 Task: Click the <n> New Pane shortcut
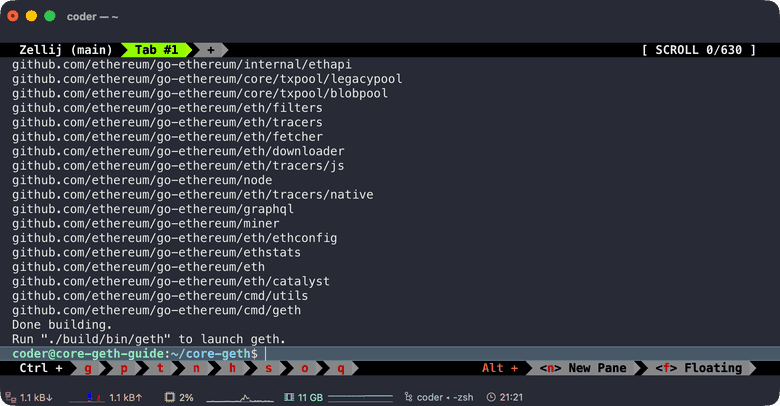click(583, 368)
